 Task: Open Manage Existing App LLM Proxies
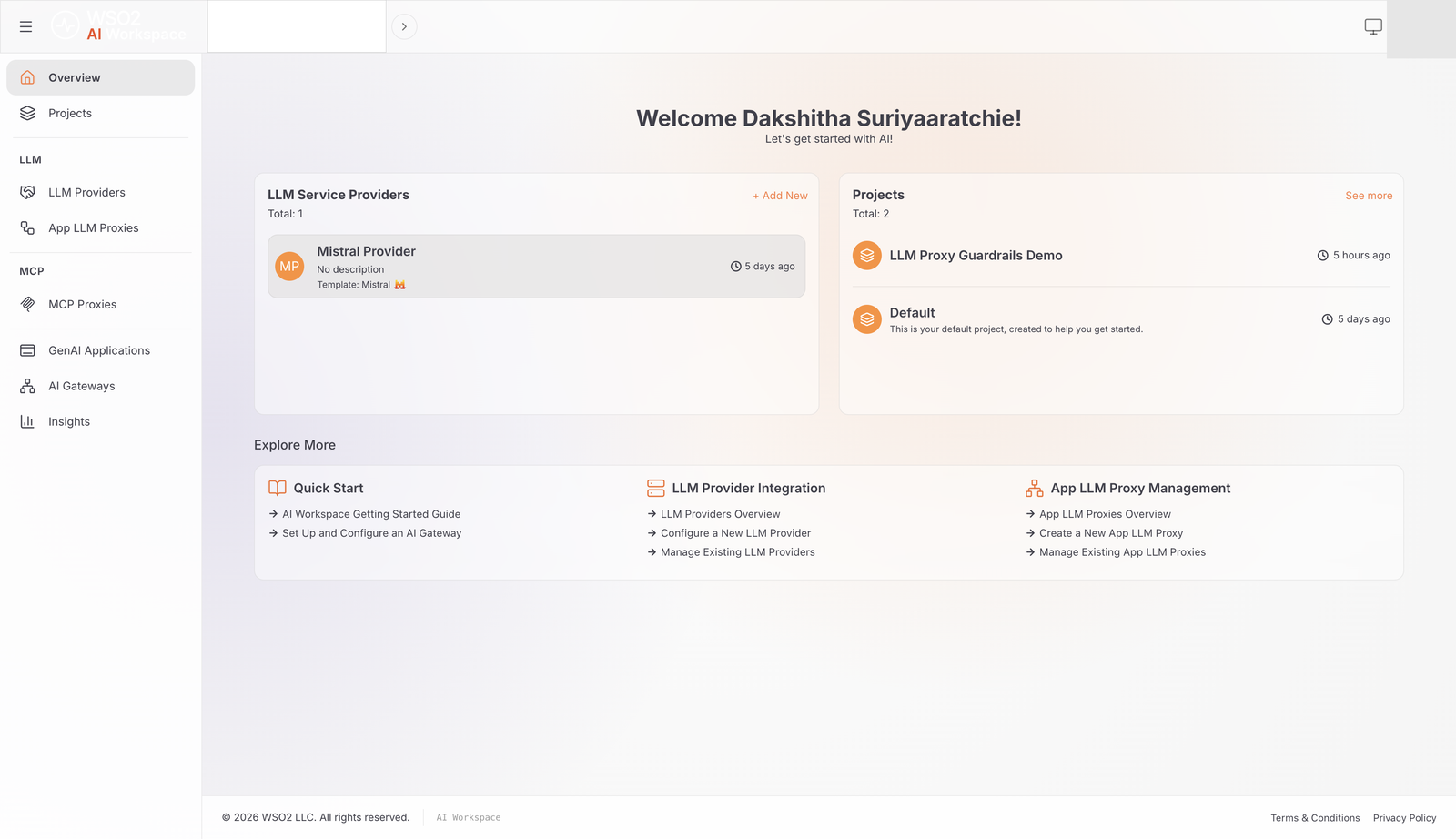1122,552
